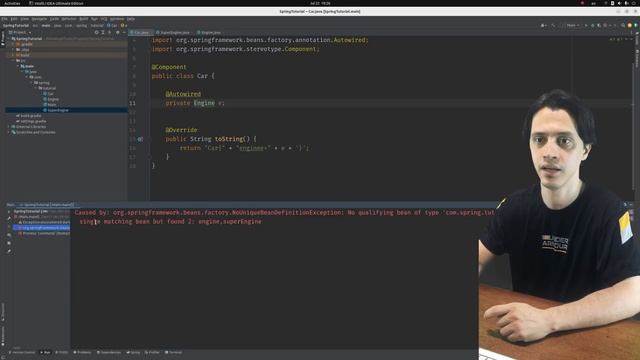Toggle Structure vertical side tab
Screen dimensions: 640x360
(2, 313)
